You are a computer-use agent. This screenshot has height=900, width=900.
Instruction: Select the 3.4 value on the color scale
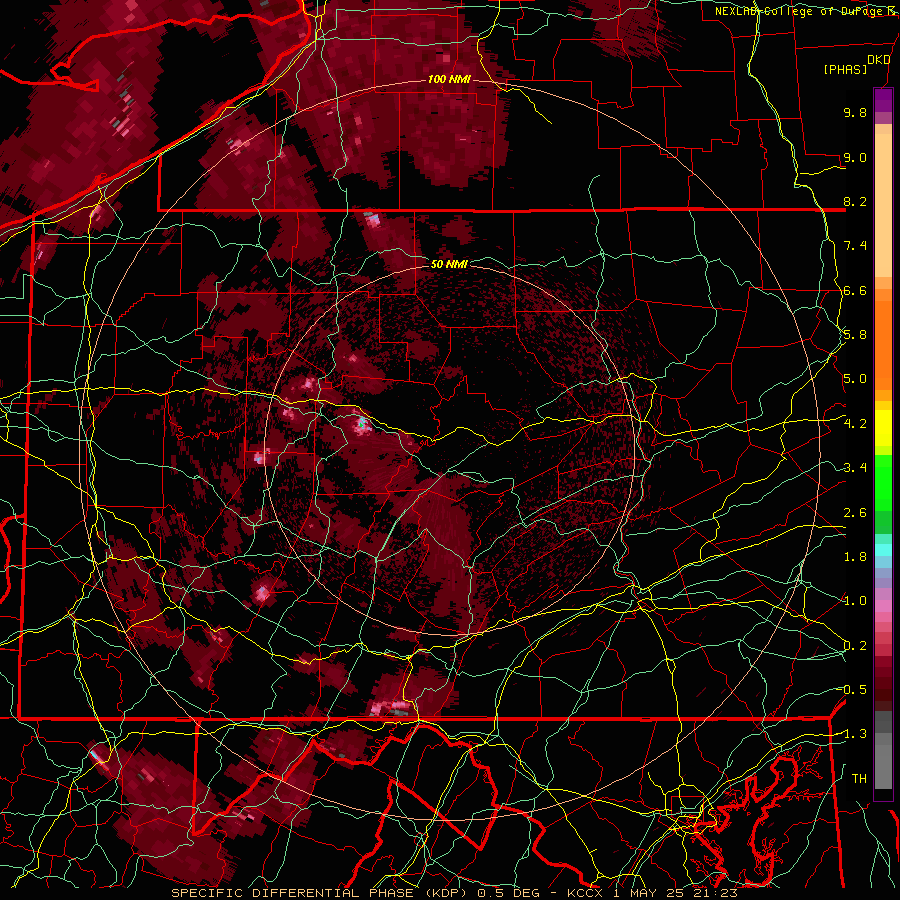[855, 468]
